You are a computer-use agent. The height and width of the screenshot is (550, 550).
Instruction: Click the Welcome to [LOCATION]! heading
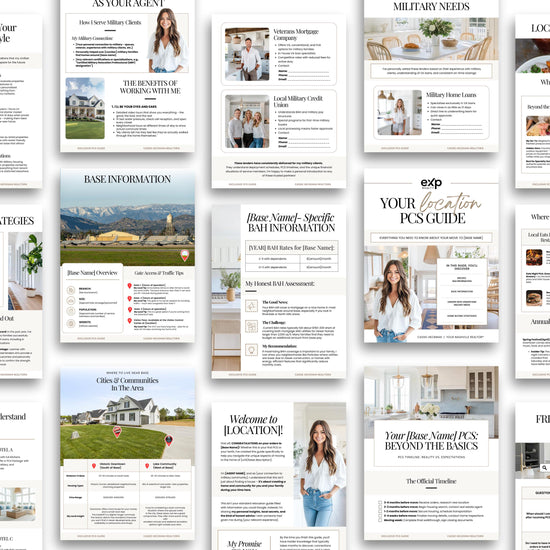coord(253,425)
